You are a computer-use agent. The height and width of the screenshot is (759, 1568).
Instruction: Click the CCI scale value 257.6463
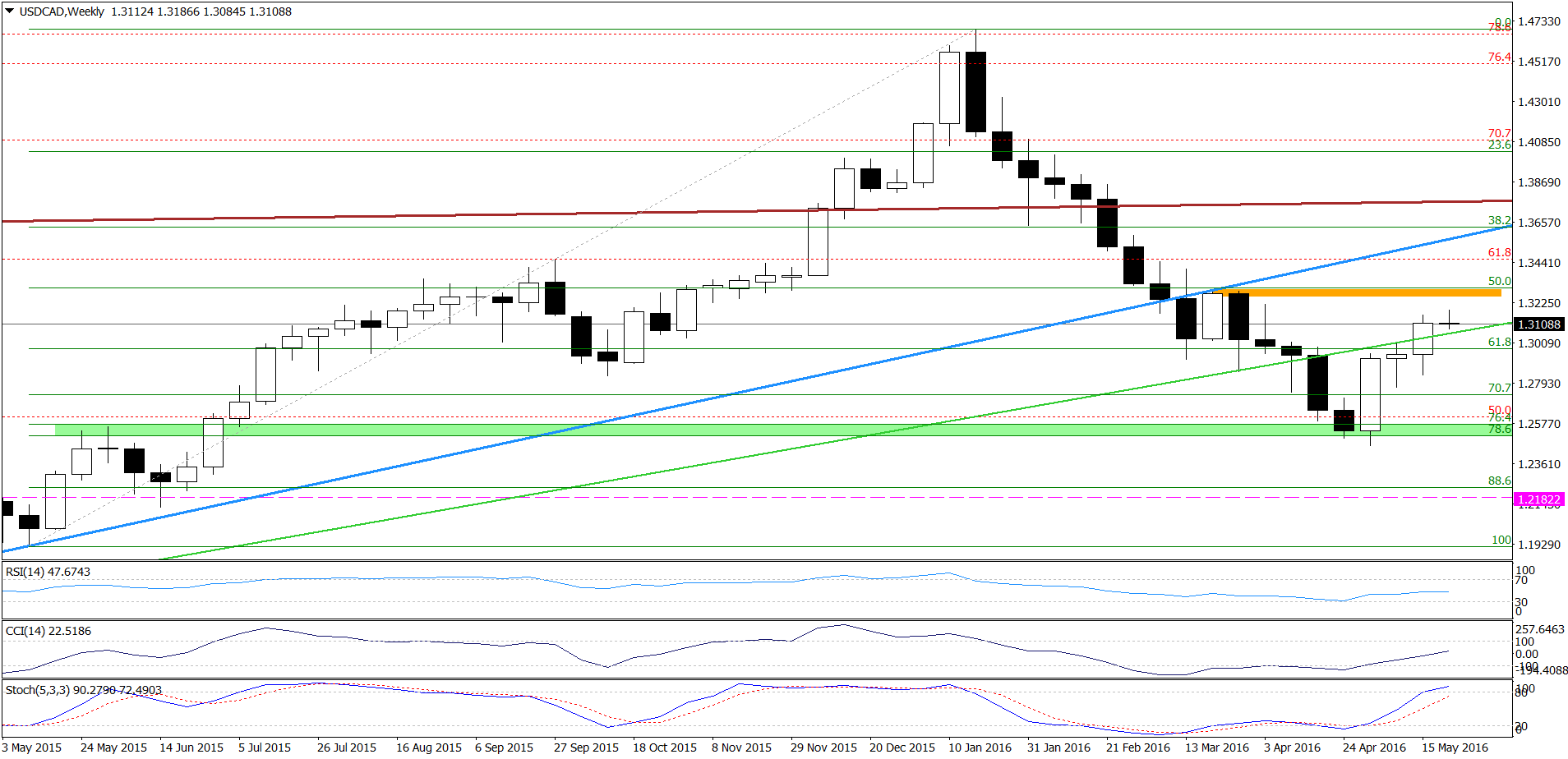(1540, 629)
